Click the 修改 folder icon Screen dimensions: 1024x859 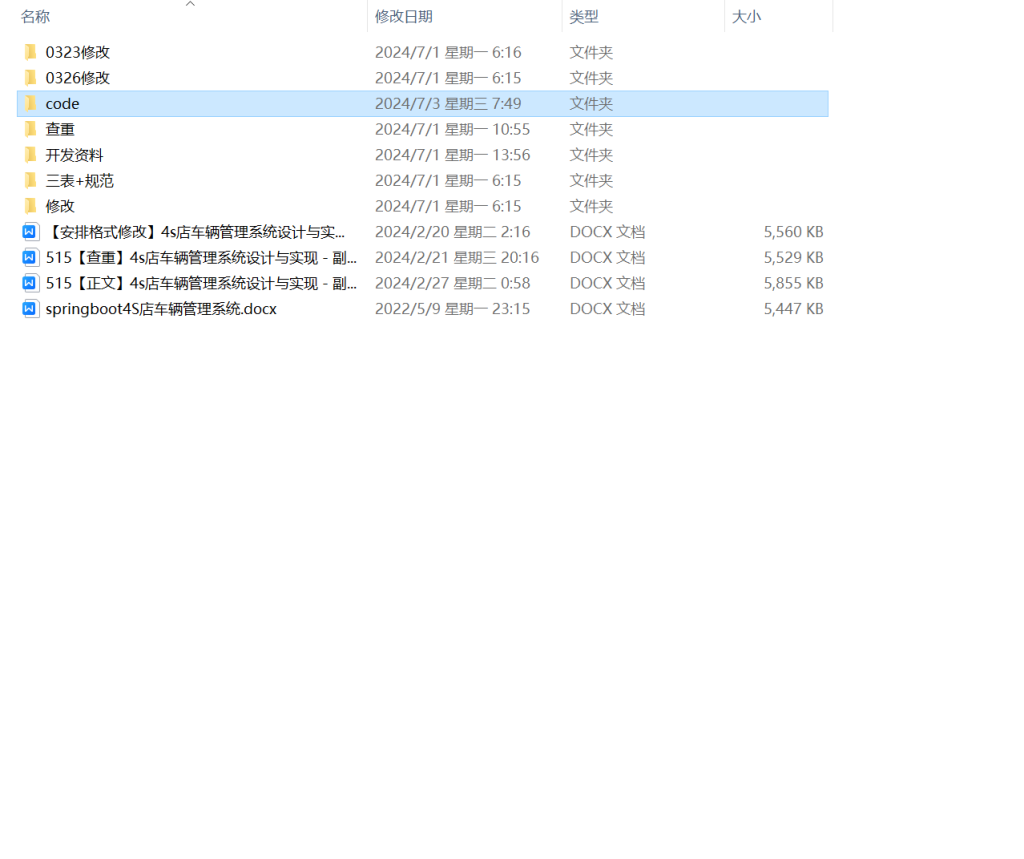click(x=30, y=206)
